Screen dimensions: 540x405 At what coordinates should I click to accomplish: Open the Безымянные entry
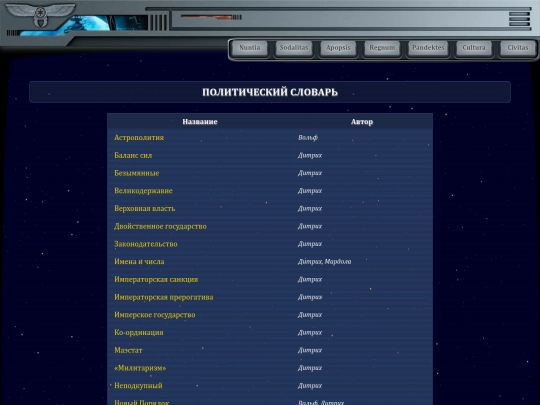[x=137, y=173]
